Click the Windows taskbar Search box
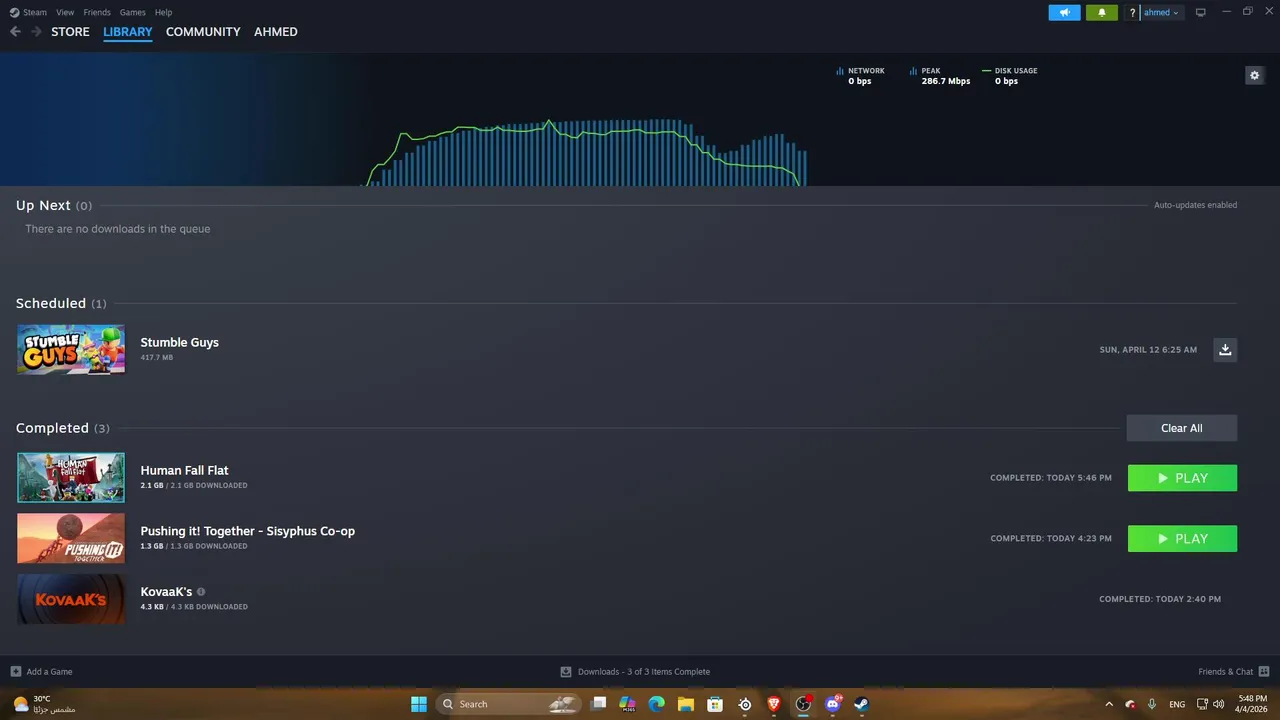 point(510,704)
